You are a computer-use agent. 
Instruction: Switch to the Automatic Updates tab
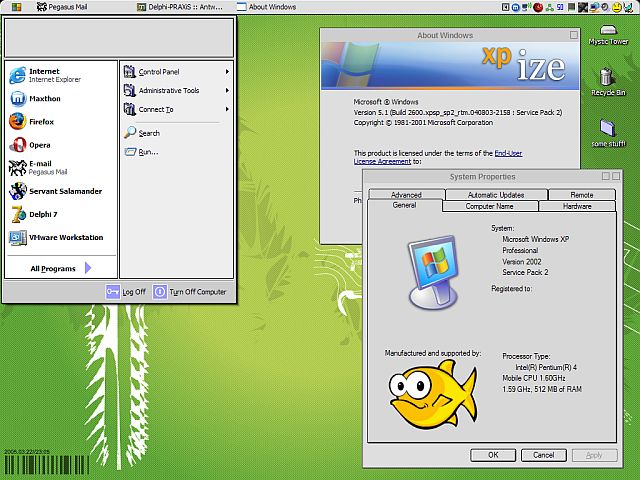coord(496,195)
